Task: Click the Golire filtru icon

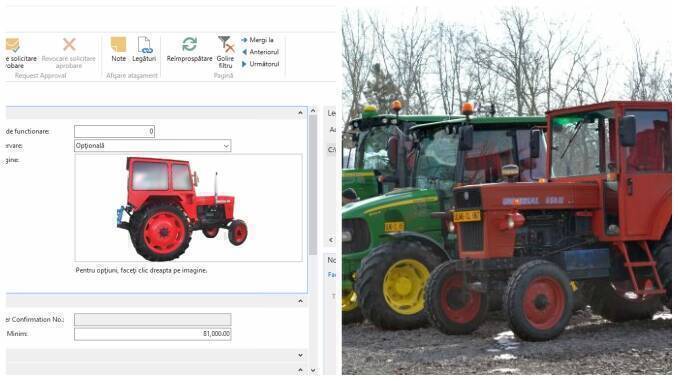Action: click(x=226, y=44)
